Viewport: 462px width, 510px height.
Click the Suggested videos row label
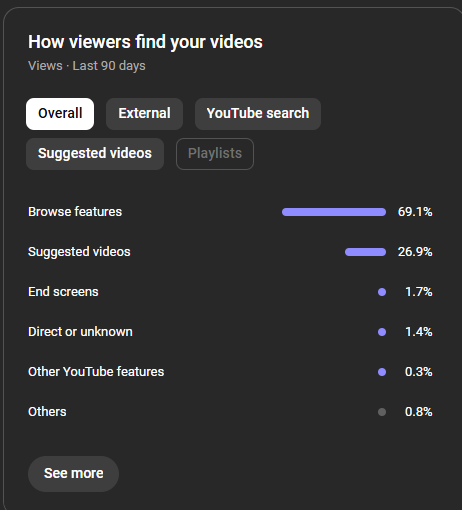pyautogui.click(x=79, y=252)
